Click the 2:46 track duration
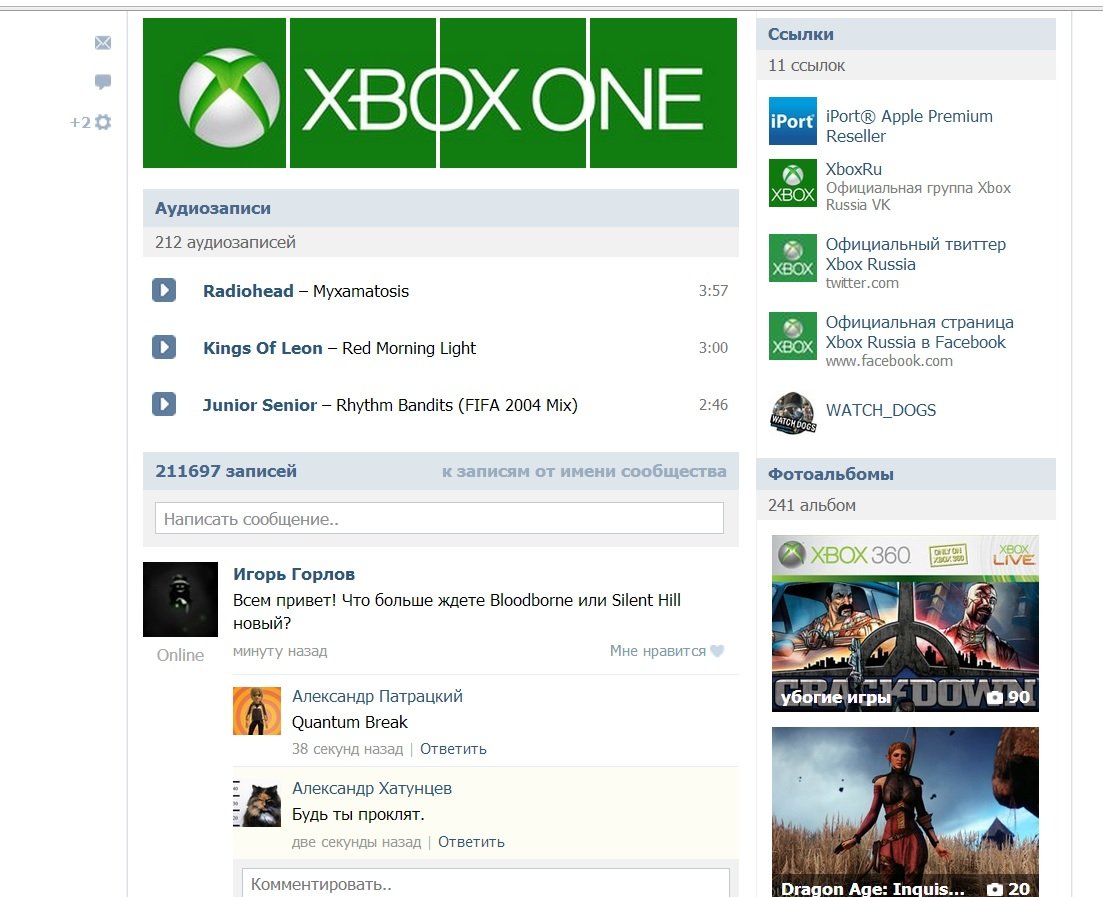1103x897 pixels. (713, 405)
